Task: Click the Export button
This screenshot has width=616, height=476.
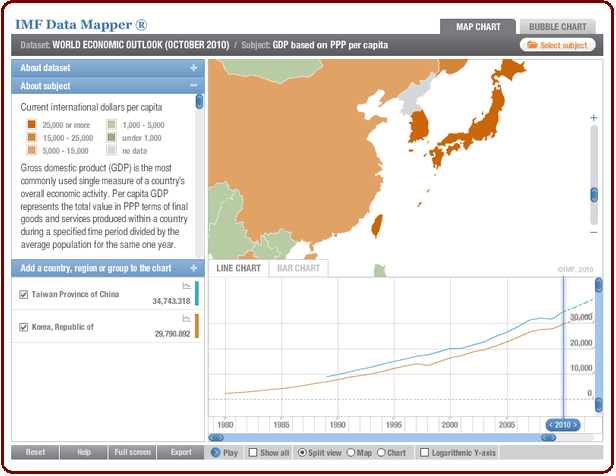Action: (181, 452)
